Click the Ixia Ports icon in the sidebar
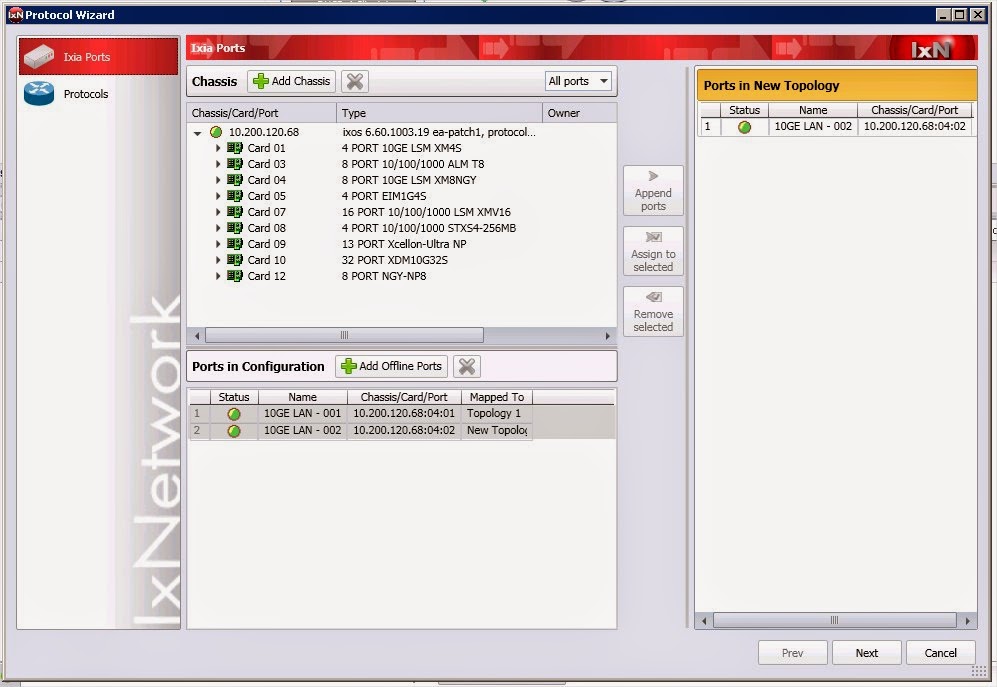The height and width of the screenshot is (687, 997). pos(40,56)
